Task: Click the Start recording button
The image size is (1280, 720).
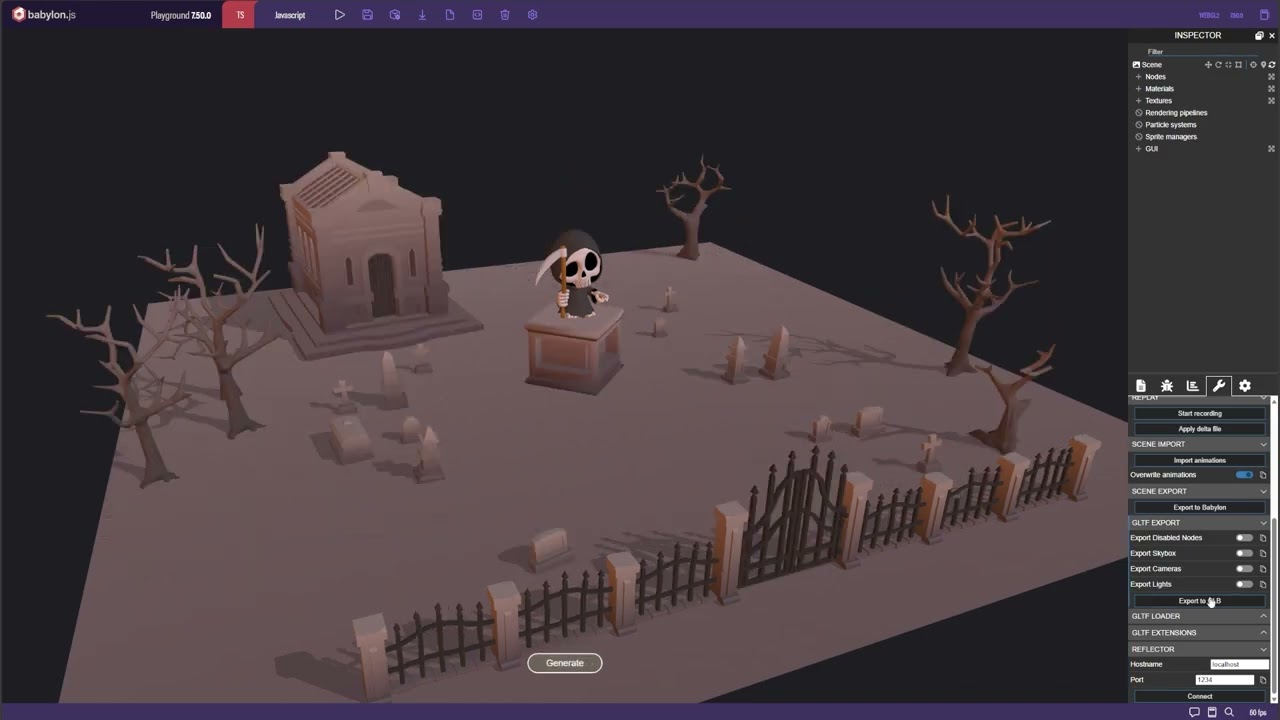Action: pyautogui.click(x=1200, y=413)
